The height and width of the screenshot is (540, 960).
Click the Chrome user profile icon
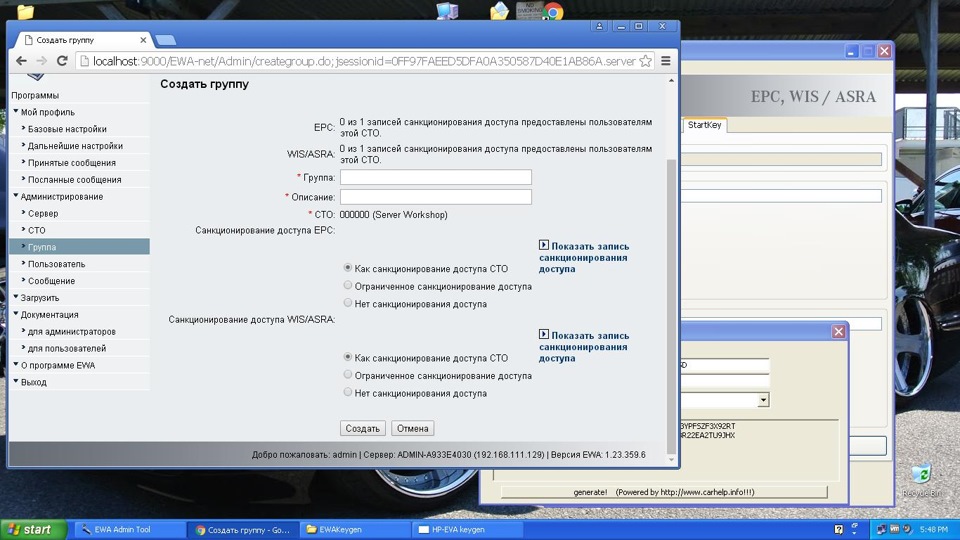[x=599, y=26]
